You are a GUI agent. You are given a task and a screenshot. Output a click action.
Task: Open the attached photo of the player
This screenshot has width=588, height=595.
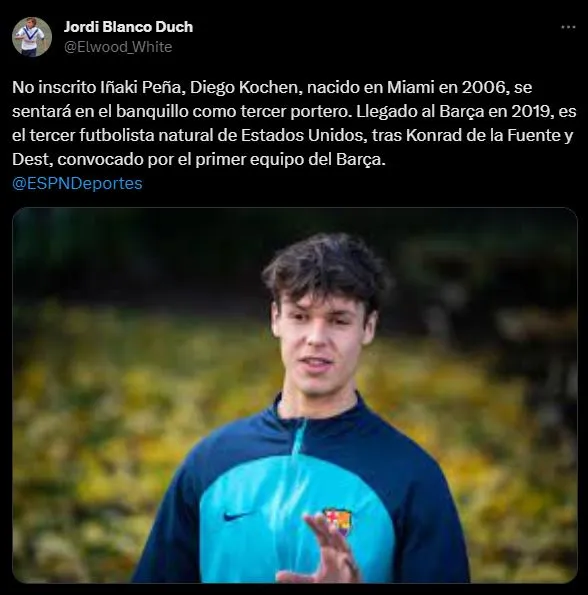(295, 395)
